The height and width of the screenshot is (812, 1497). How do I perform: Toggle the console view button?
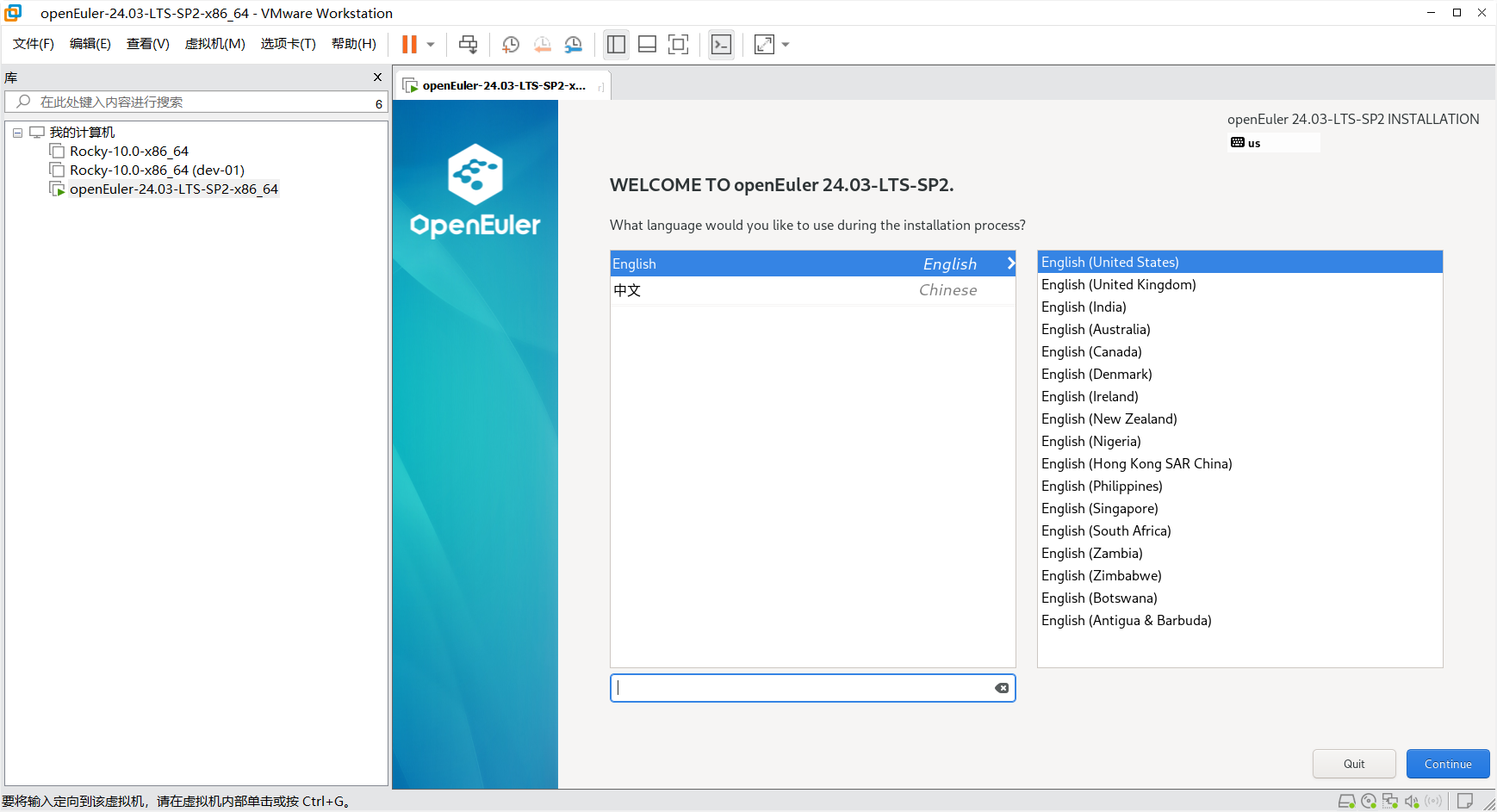[x=721, y=45]
